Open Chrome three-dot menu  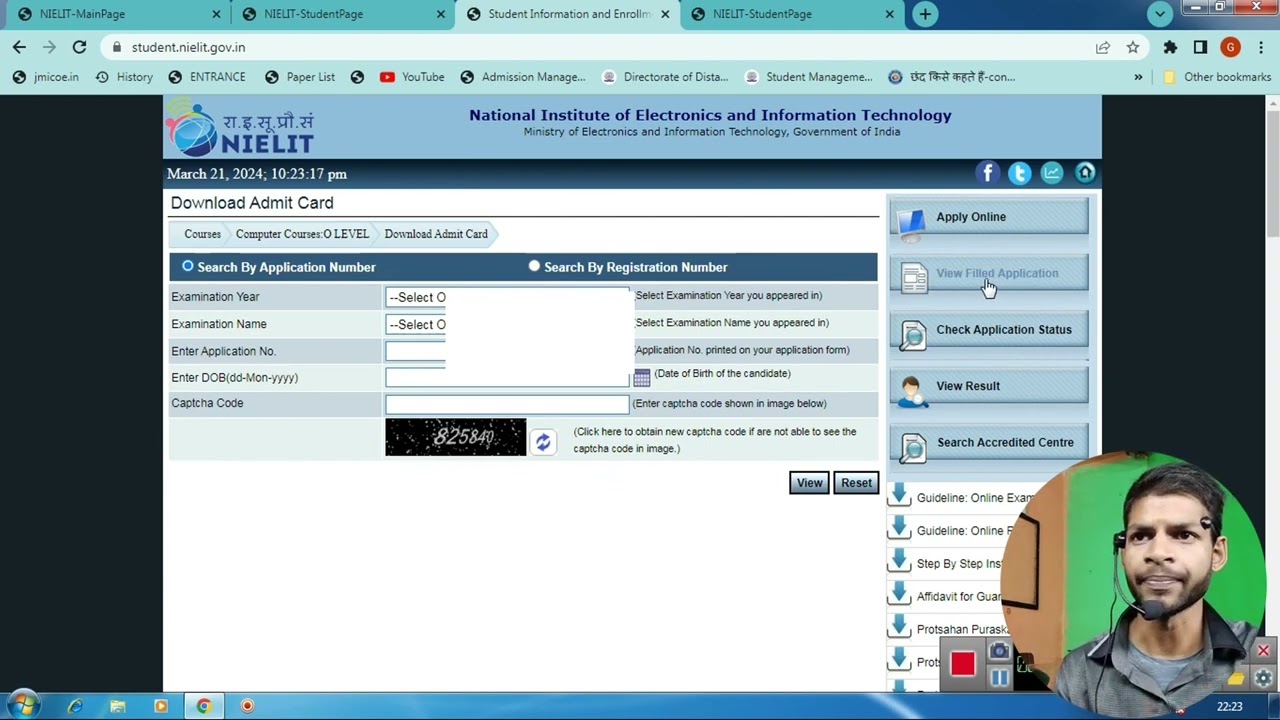point(1259,47)
